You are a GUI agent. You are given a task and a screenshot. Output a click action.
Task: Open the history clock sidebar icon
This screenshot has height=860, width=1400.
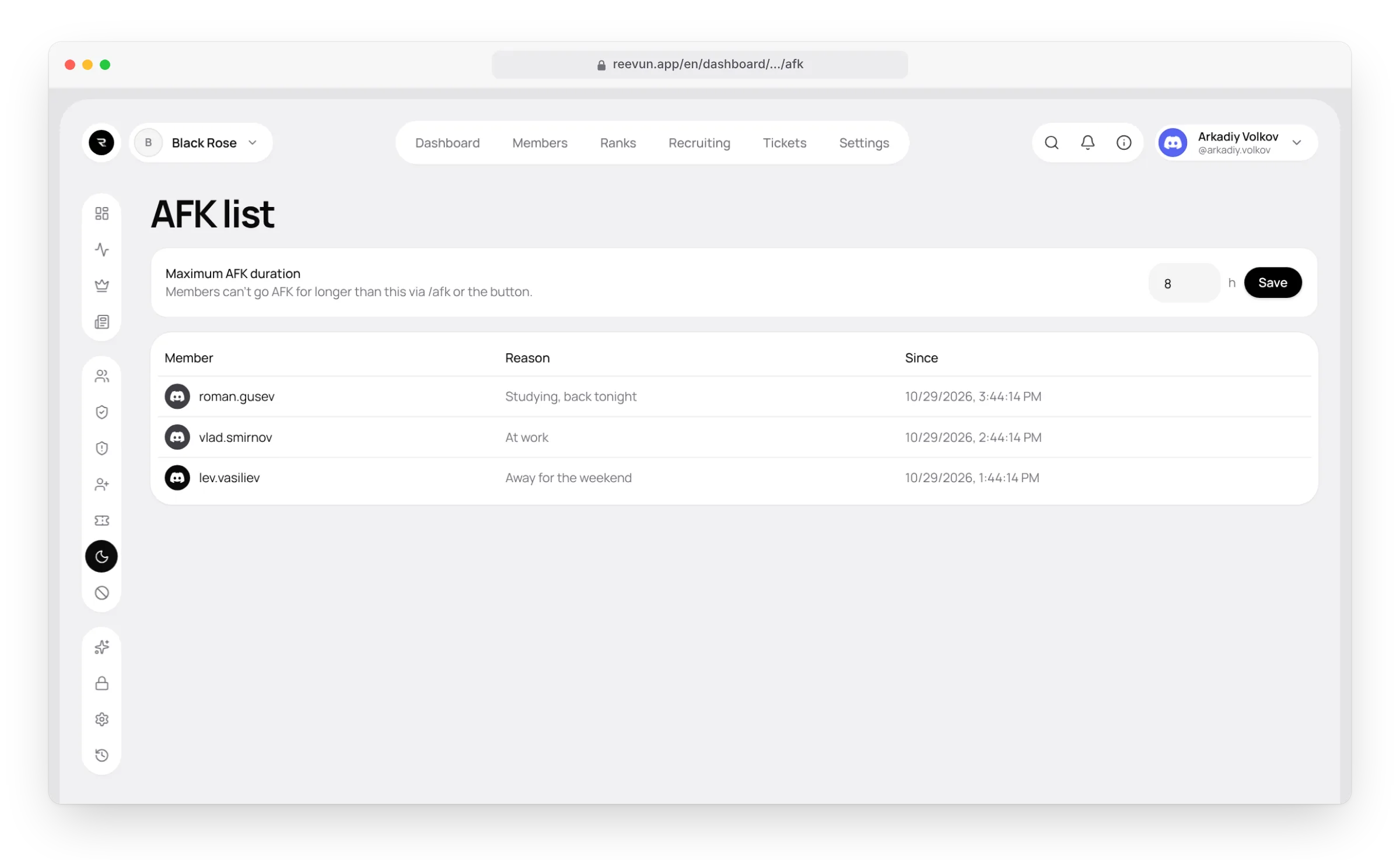point(101,756)
